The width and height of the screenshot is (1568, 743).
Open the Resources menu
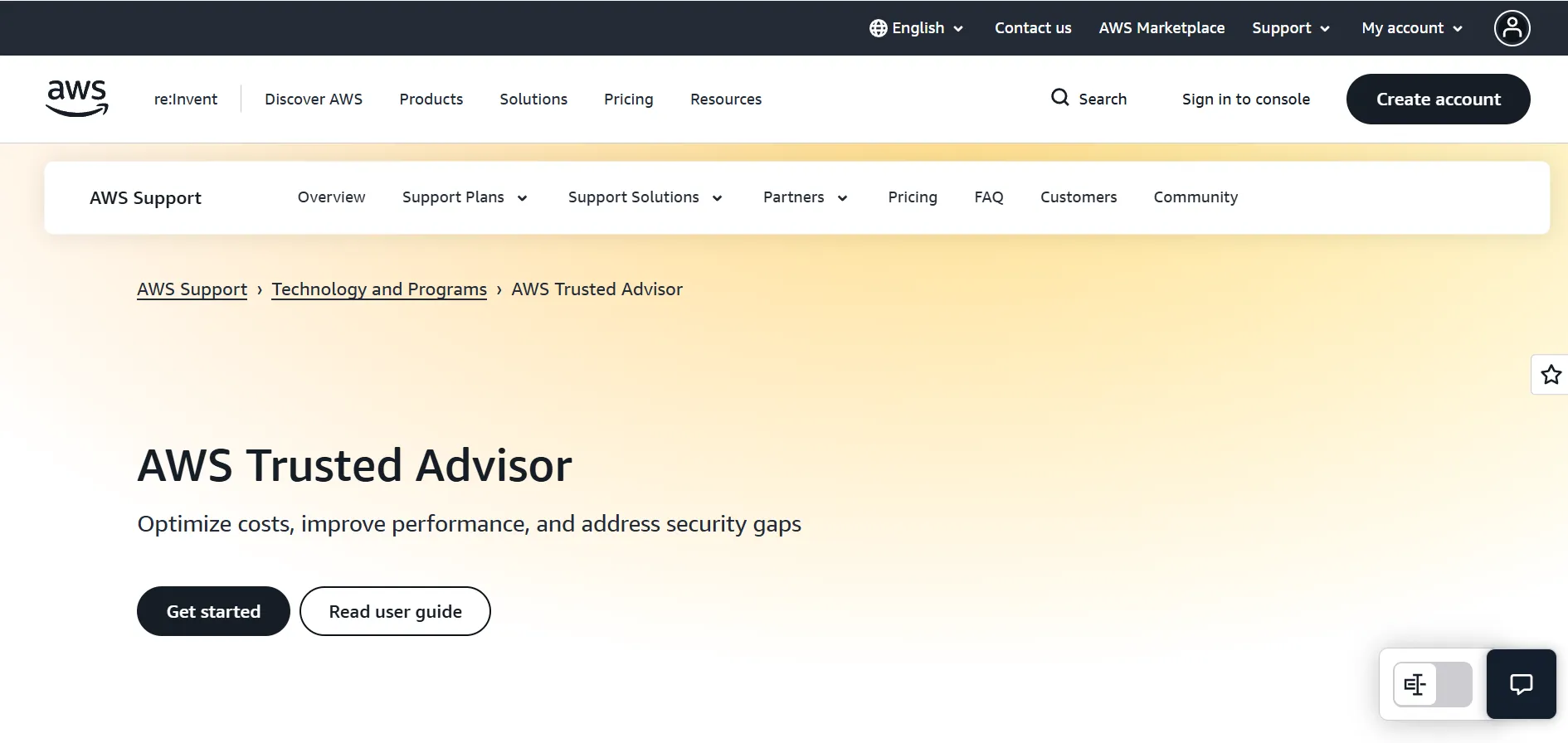click(x=726, y=99)
